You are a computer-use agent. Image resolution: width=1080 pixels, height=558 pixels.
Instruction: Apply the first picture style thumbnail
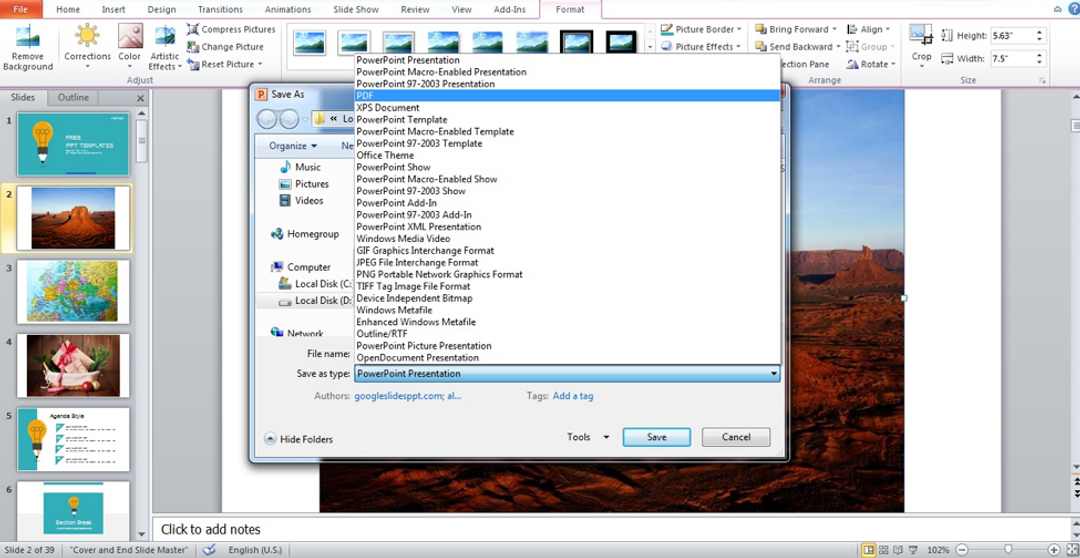309,43
